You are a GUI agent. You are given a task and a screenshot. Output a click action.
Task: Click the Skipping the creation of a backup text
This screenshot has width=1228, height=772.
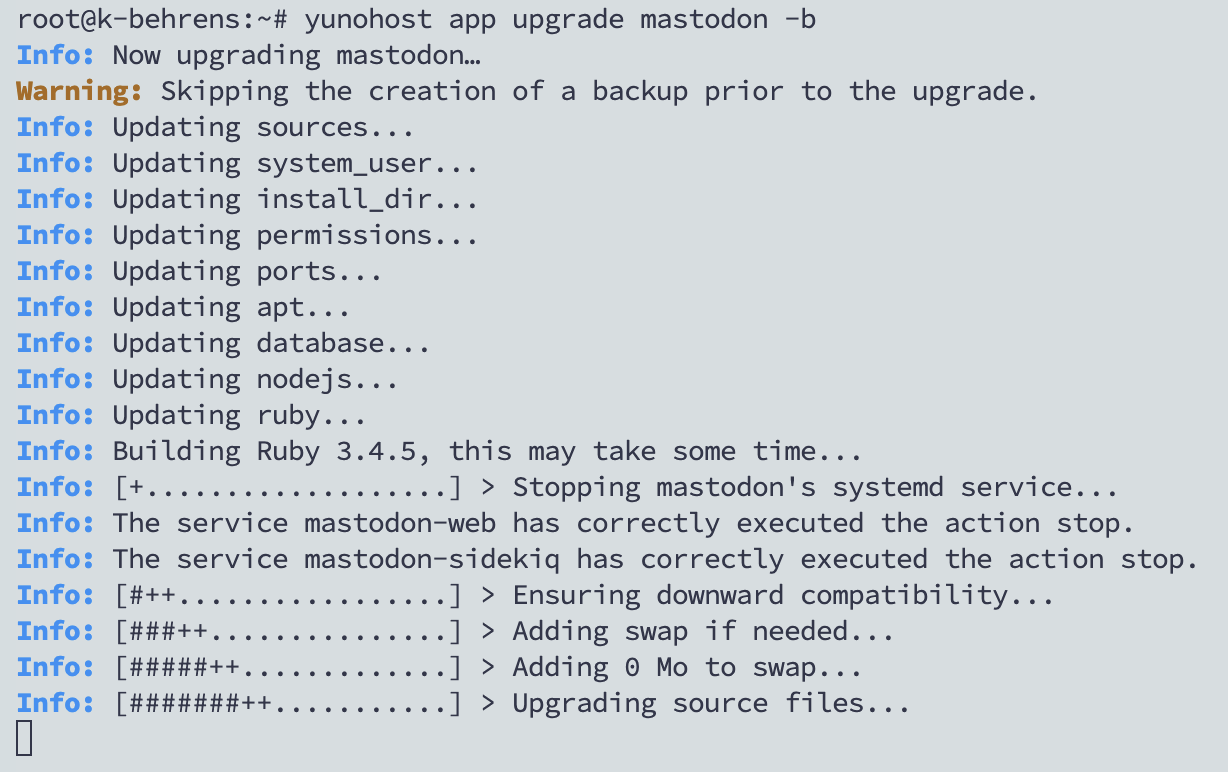[x=600, y=92]
